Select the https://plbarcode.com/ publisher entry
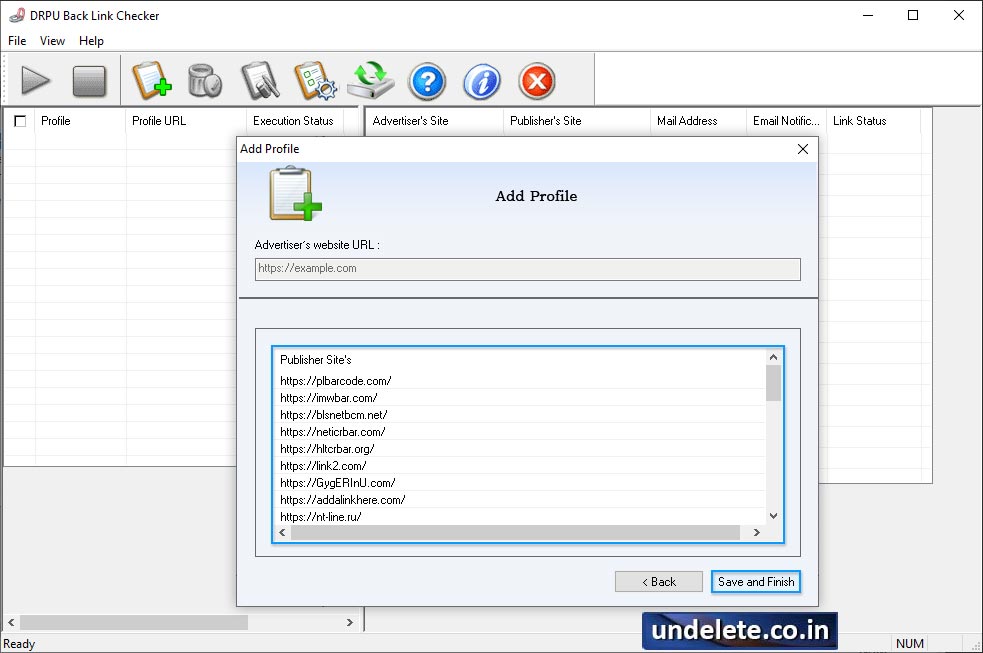The height and width of the screenshot is (653, 983). (x=335, y=381)
